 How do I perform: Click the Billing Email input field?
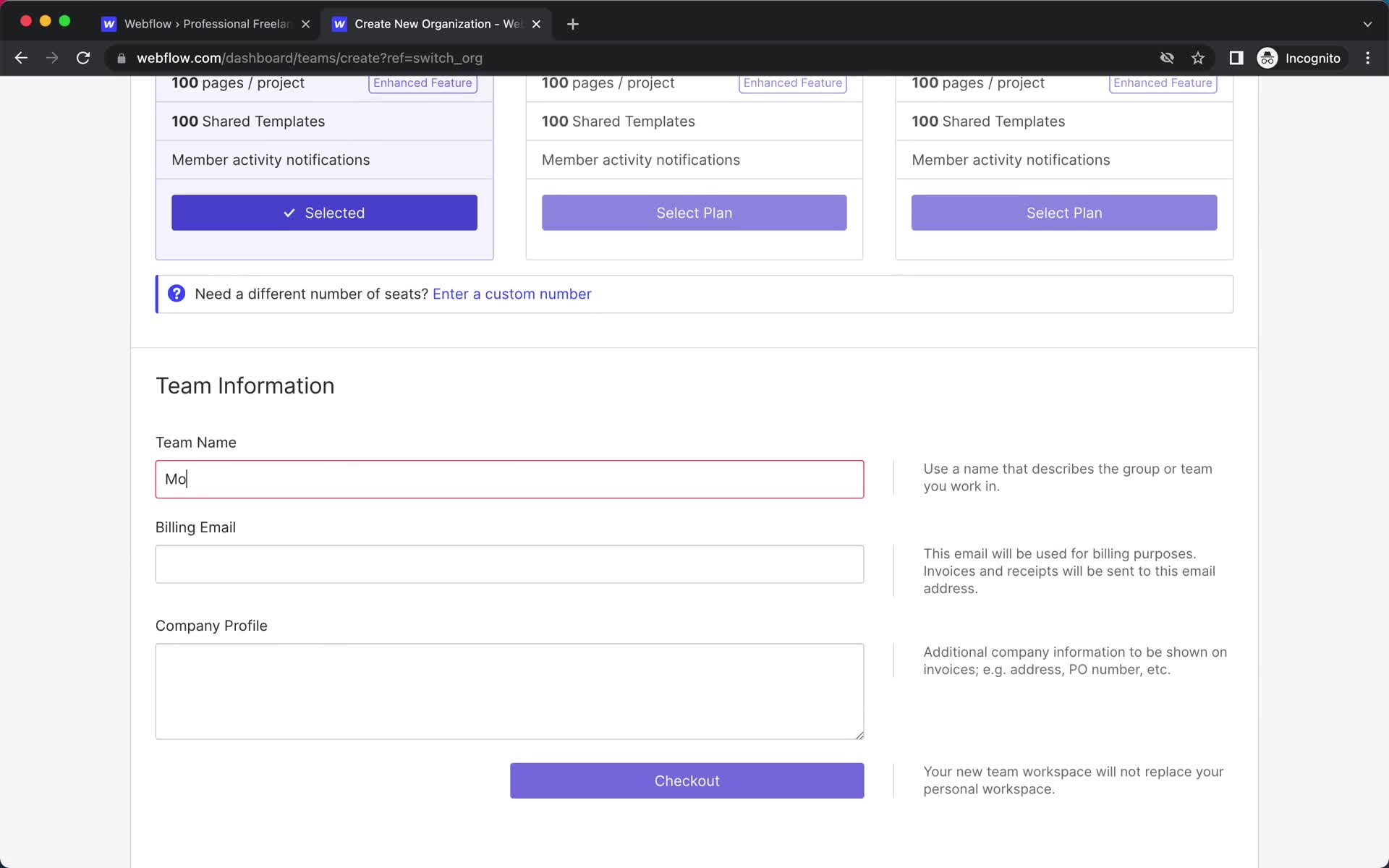pos(509,564)
